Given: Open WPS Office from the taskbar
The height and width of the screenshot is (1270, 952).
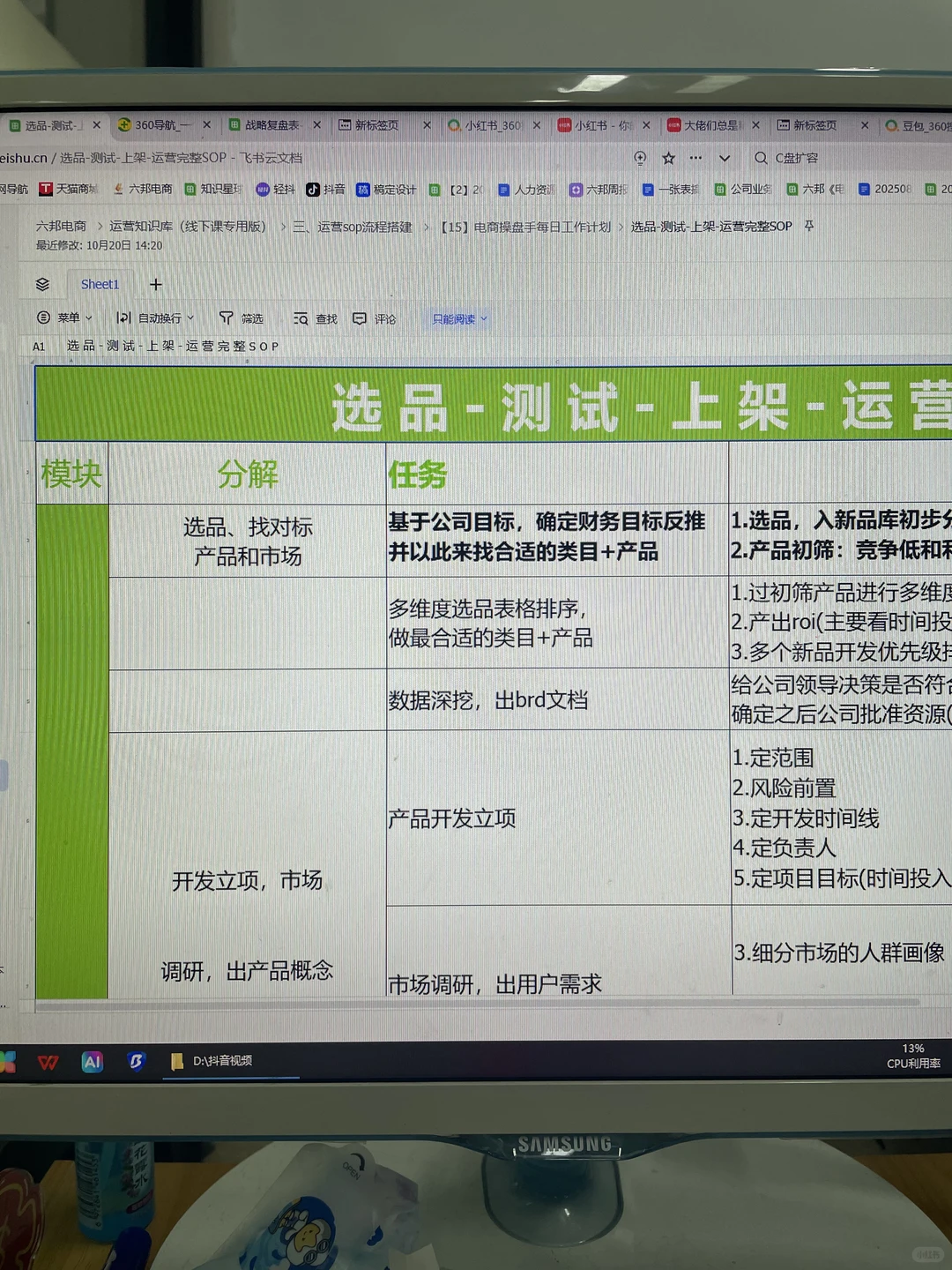Looking at the screenshot, I should click(x=48, y=1062).
